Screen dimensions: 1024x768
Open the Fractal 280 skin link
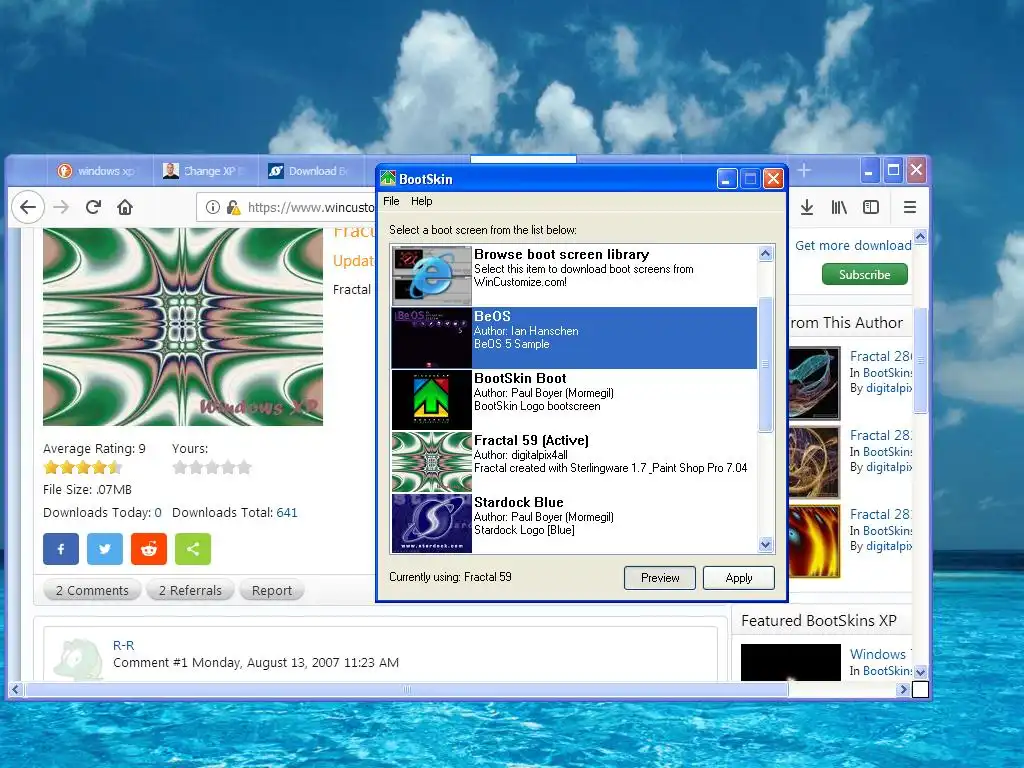click(x=880, y=356)
